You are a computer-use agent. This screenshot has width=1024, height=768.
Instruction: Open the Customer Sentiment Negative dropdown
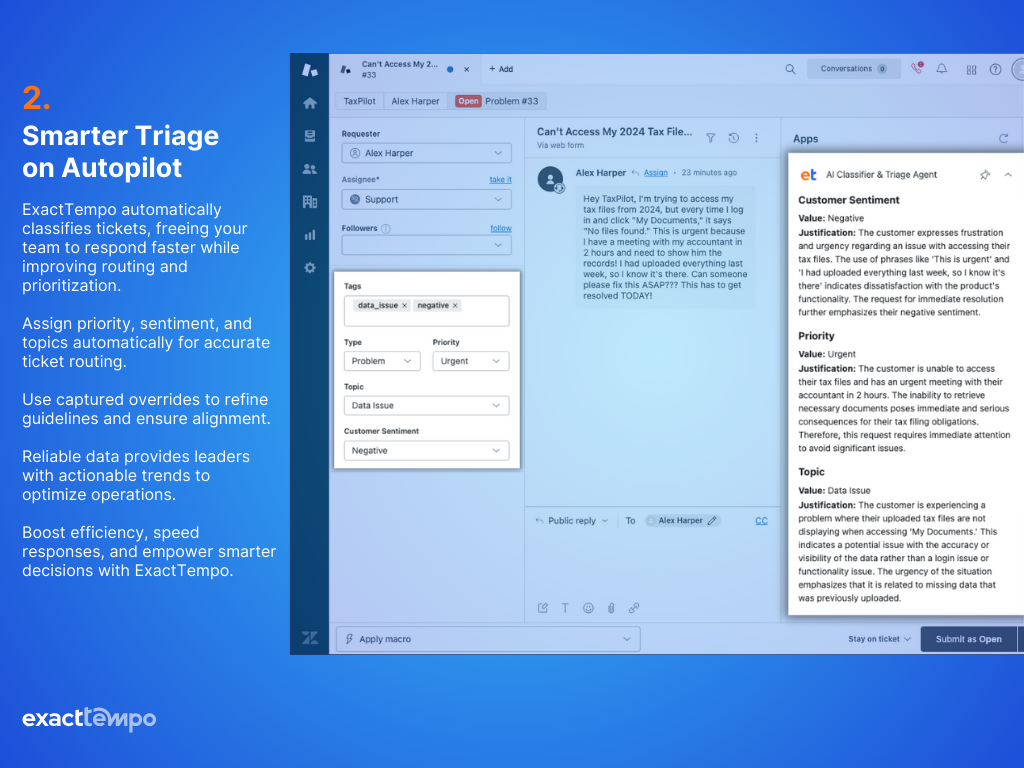click(x=426, y=451)
